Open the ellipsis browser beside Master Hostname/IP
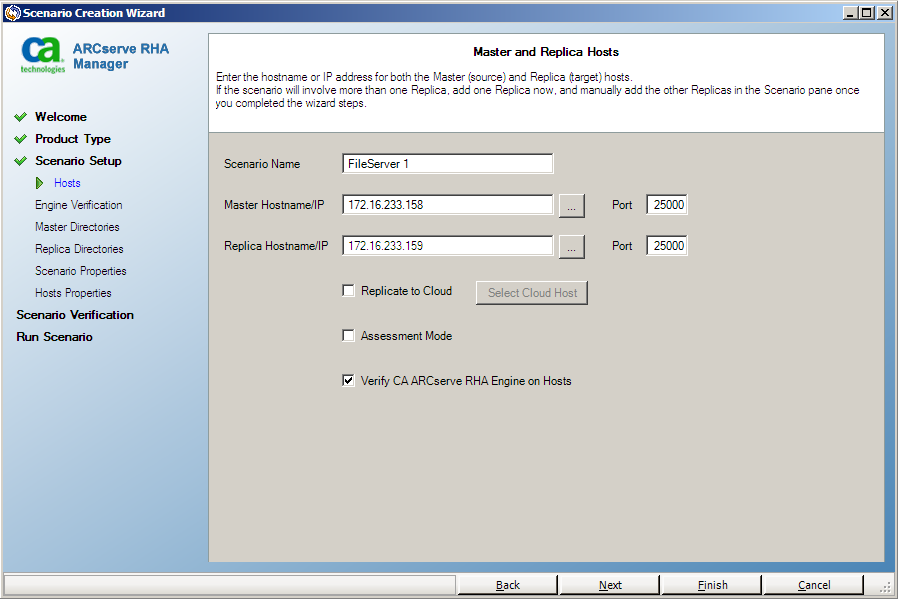Screen dimensions: 898x599 click(571, 204)
